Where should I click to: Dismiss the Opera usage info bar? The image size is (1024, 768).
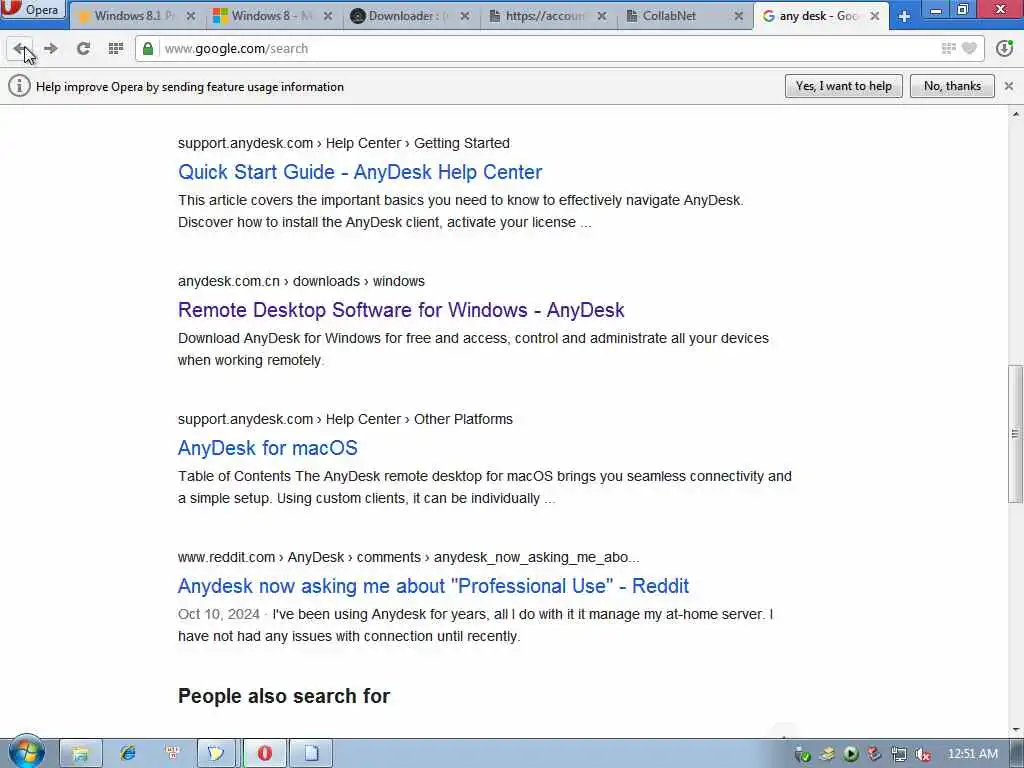tap(1008, 86)
